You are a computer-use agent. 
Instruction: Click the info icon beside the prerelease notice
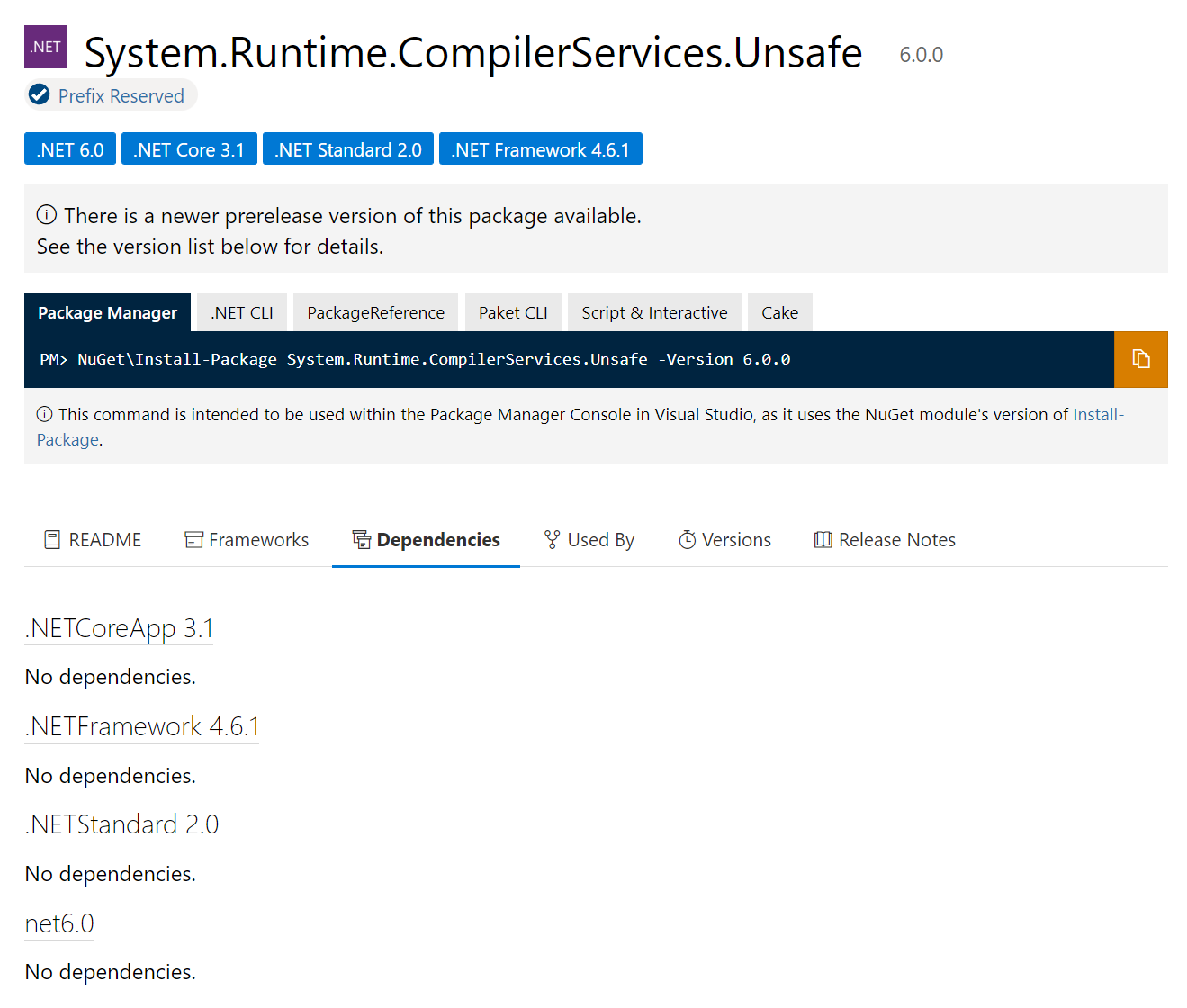[x=47, y=215]
